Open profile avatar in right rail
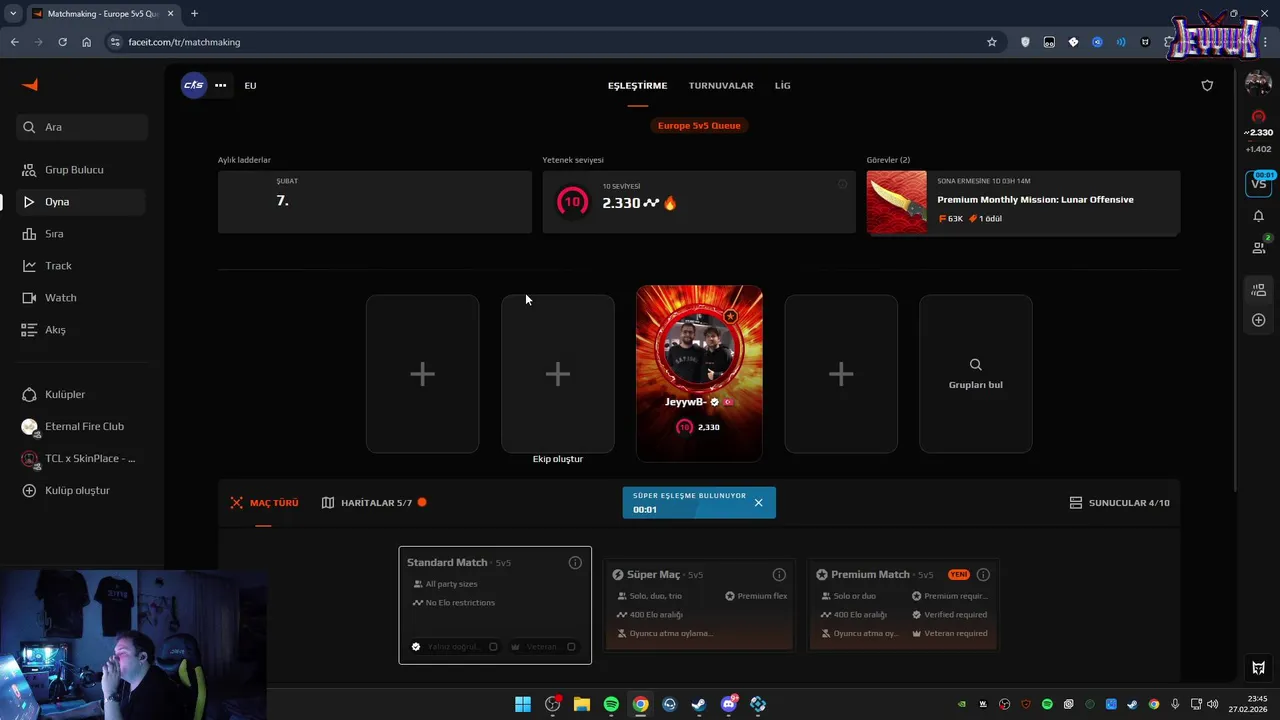The image size is (1280, 720). [x=1258, y=84]
